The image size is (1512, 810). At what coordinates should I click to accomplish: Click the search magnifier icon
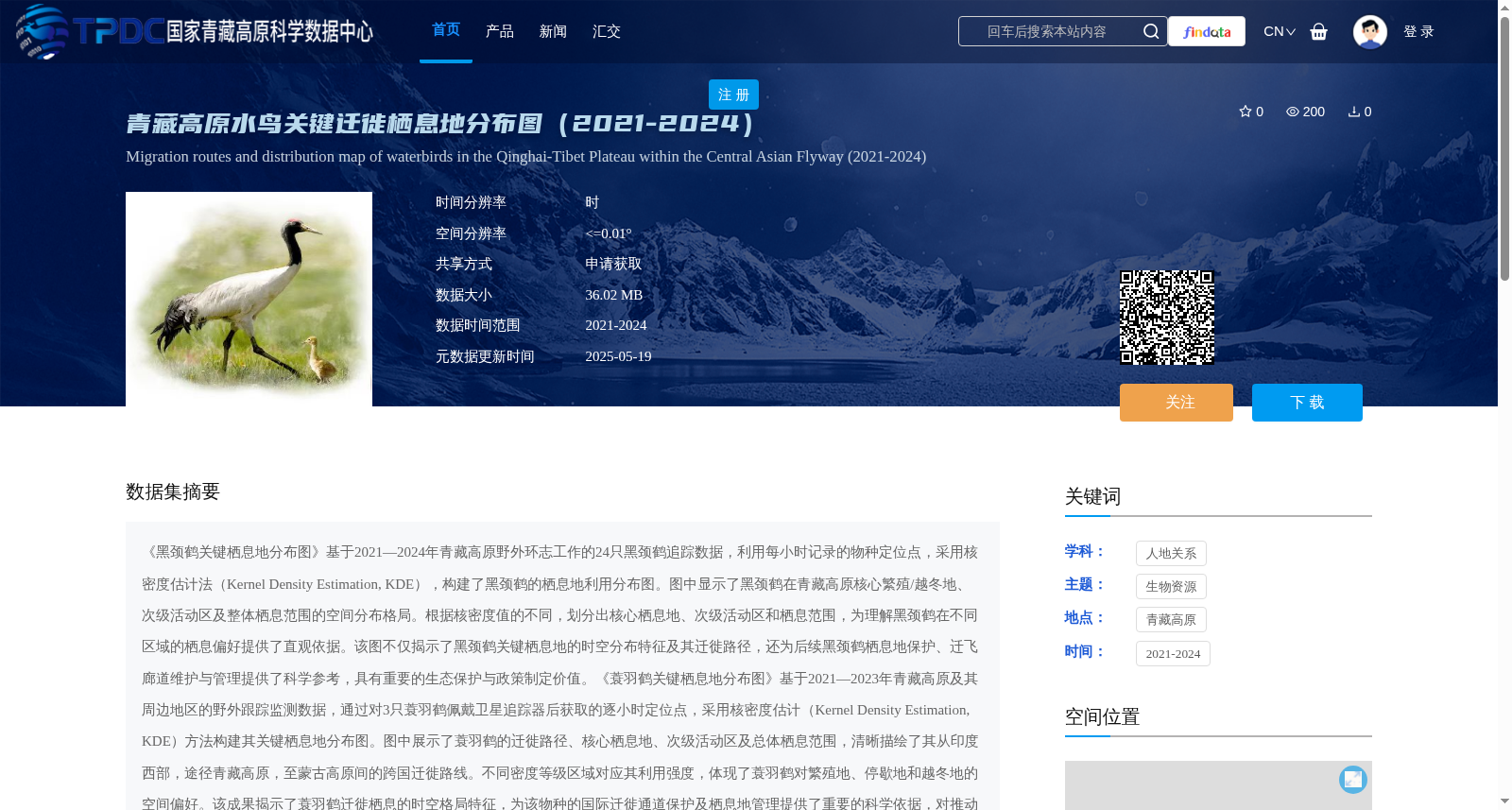(1150, 31)
